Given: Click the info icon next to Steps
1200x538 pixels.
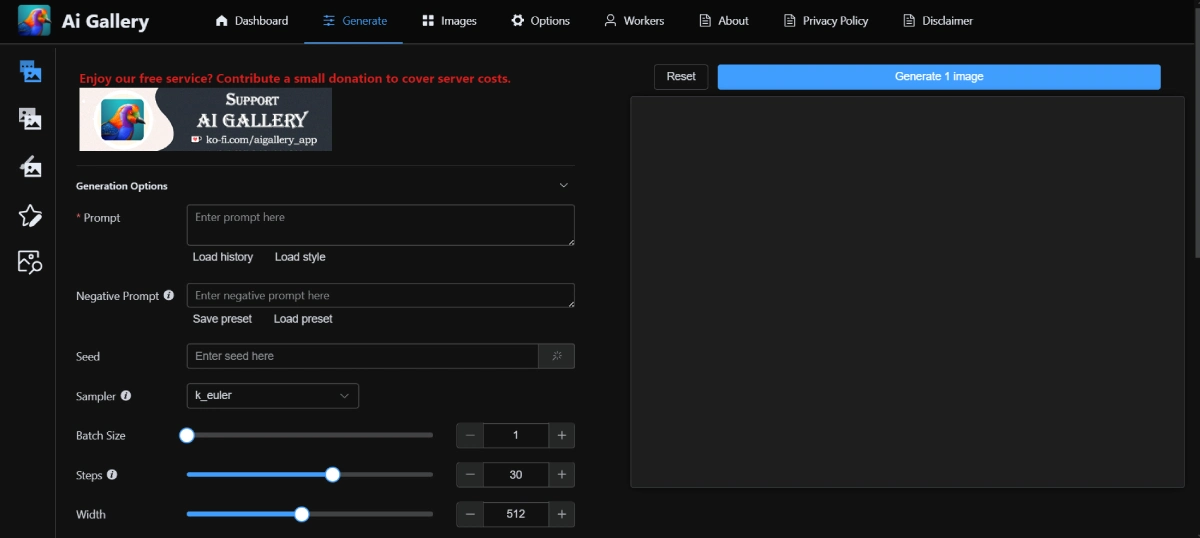Looking at the screenshot, I should pos(112,475).
